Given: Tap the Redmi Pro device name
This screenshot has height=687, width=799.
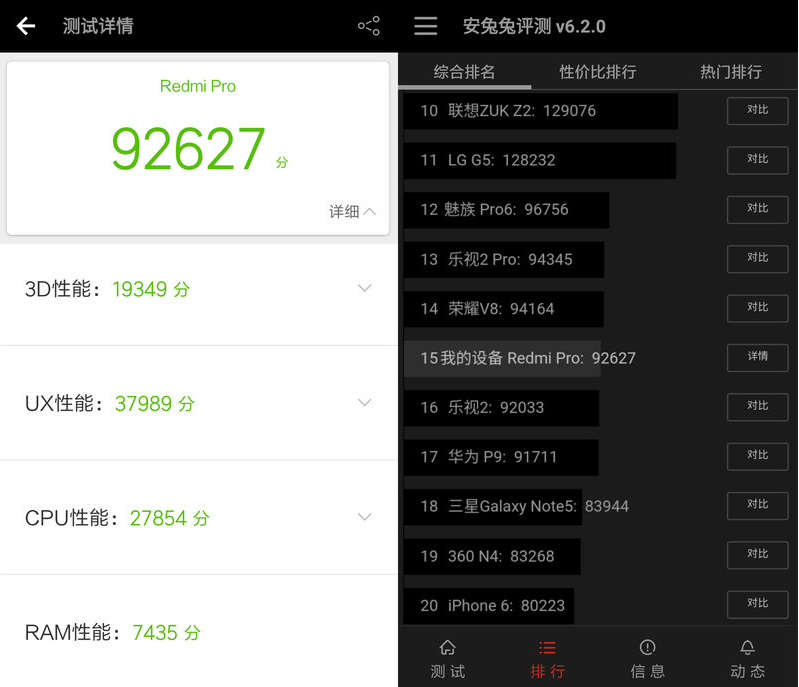Looking at the screenshot, I should tap(198, 86).
